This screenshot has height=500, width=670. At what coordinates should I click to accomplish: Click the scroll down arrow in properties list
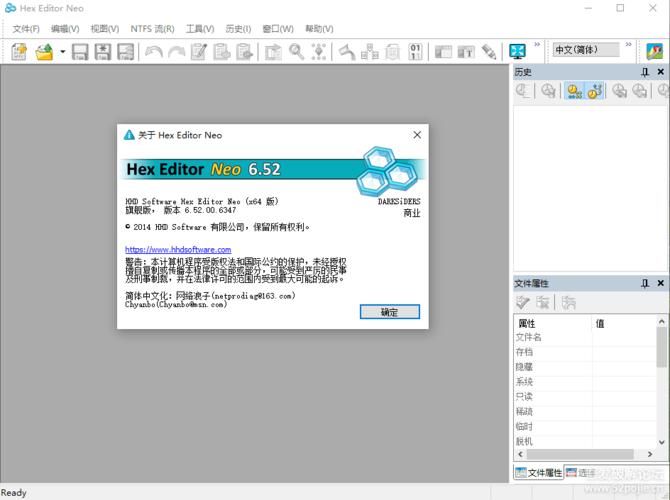click(661, 442)
